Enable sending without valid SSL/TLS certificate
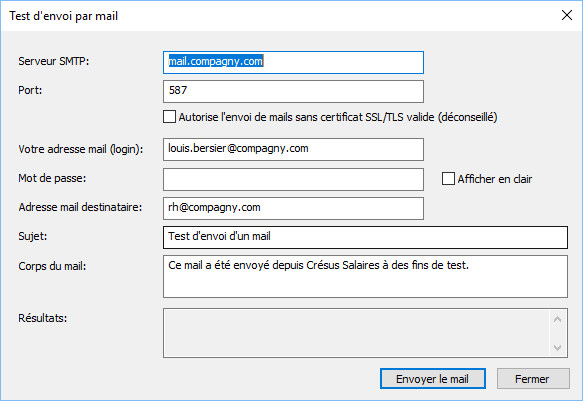The height and width of the screenshot is (401, 583). coord(169,117)
